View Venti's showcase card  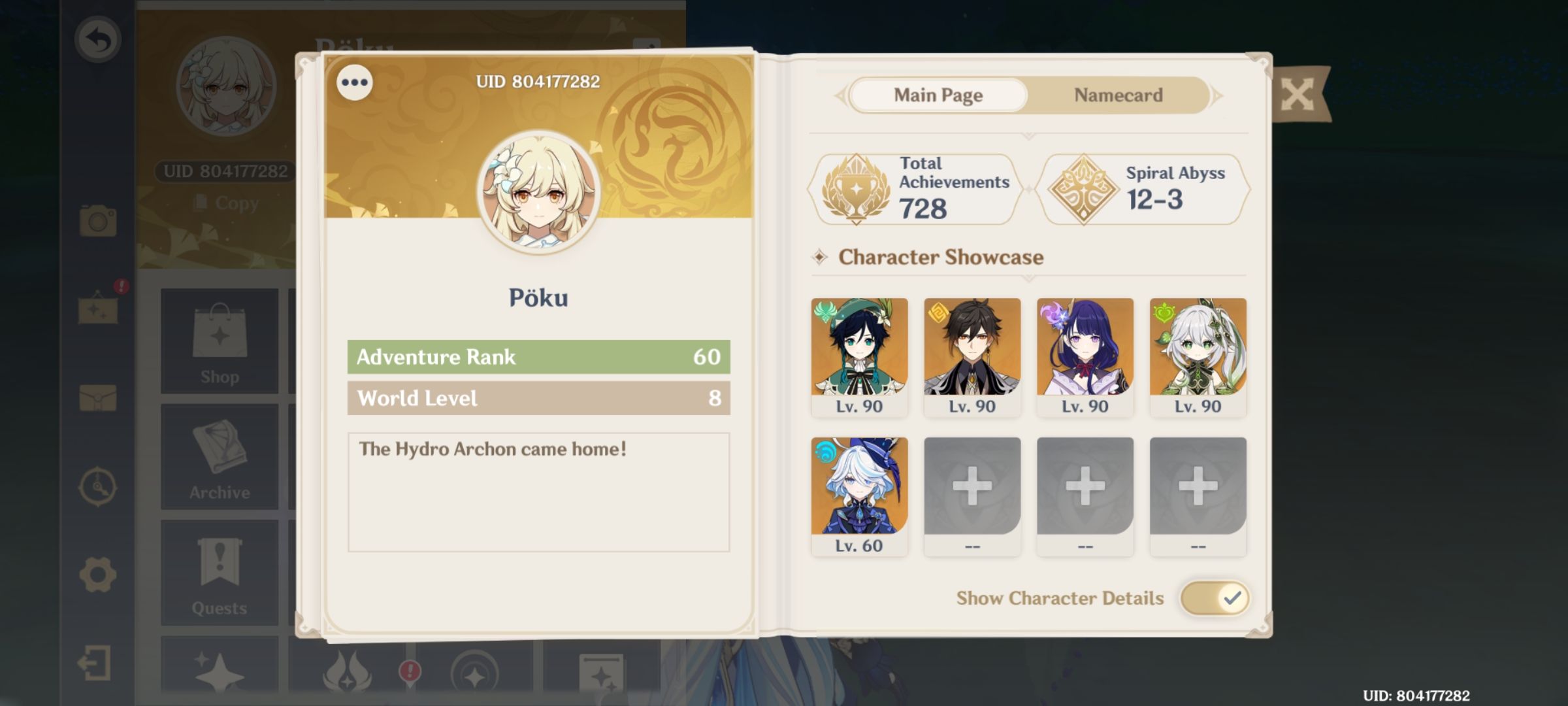click(x=859, y=358)
